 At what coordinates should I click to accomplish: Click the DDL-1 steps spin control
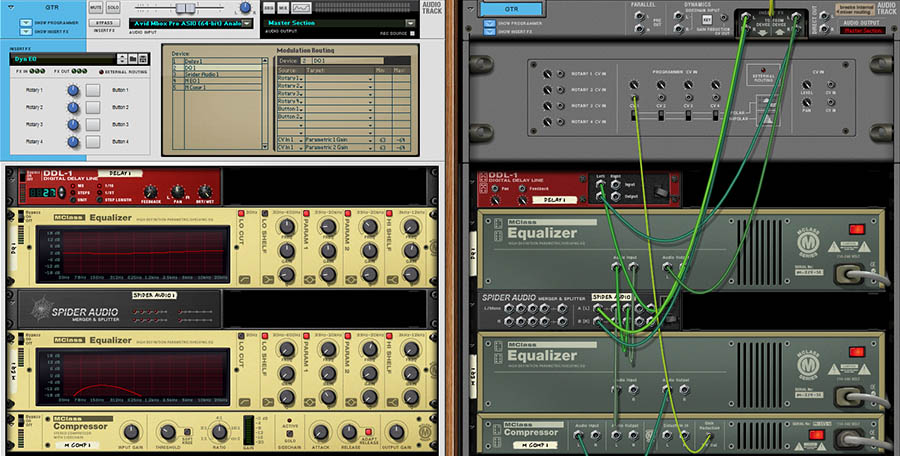pyautogui.click(x=62, y=193)
